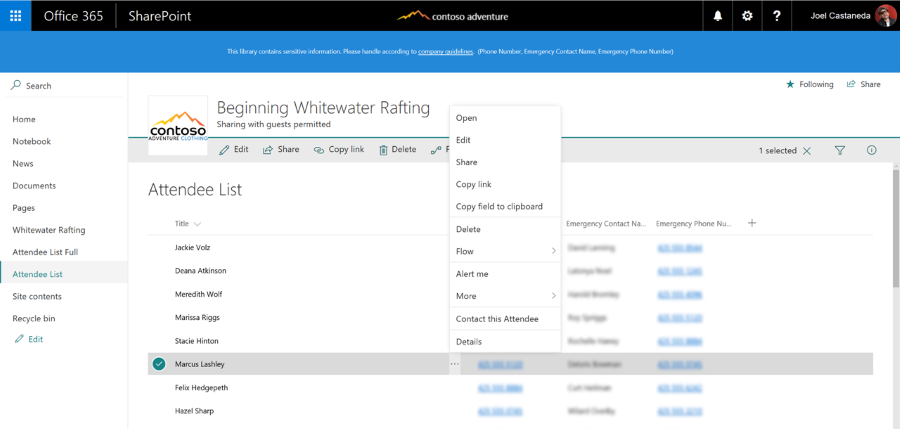The image size is (900, 429).
Task: Choose Details in the context menu
Action: point(505,342)
